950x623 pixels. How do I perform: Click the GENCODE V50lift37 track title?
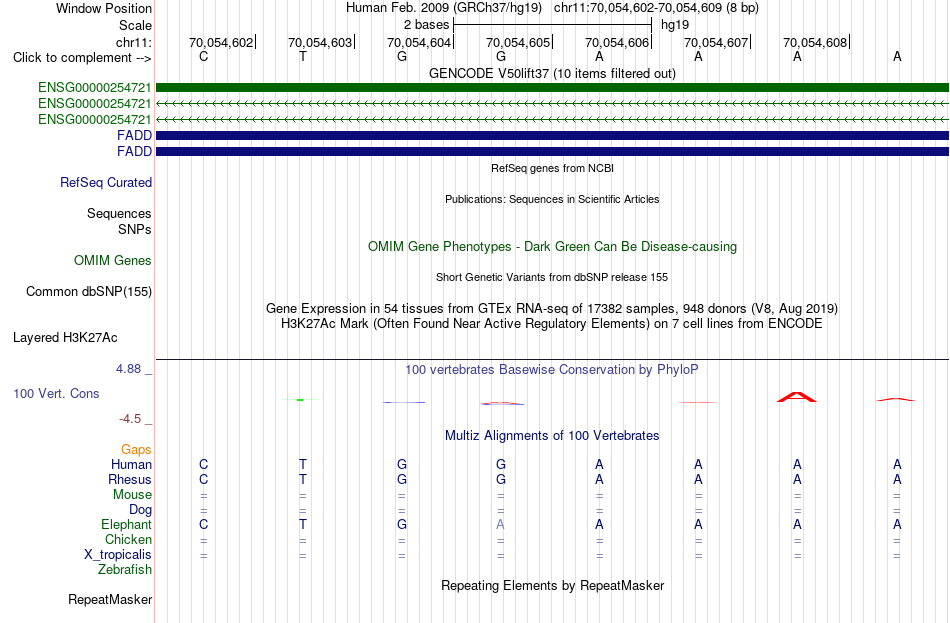coord(552,73)
